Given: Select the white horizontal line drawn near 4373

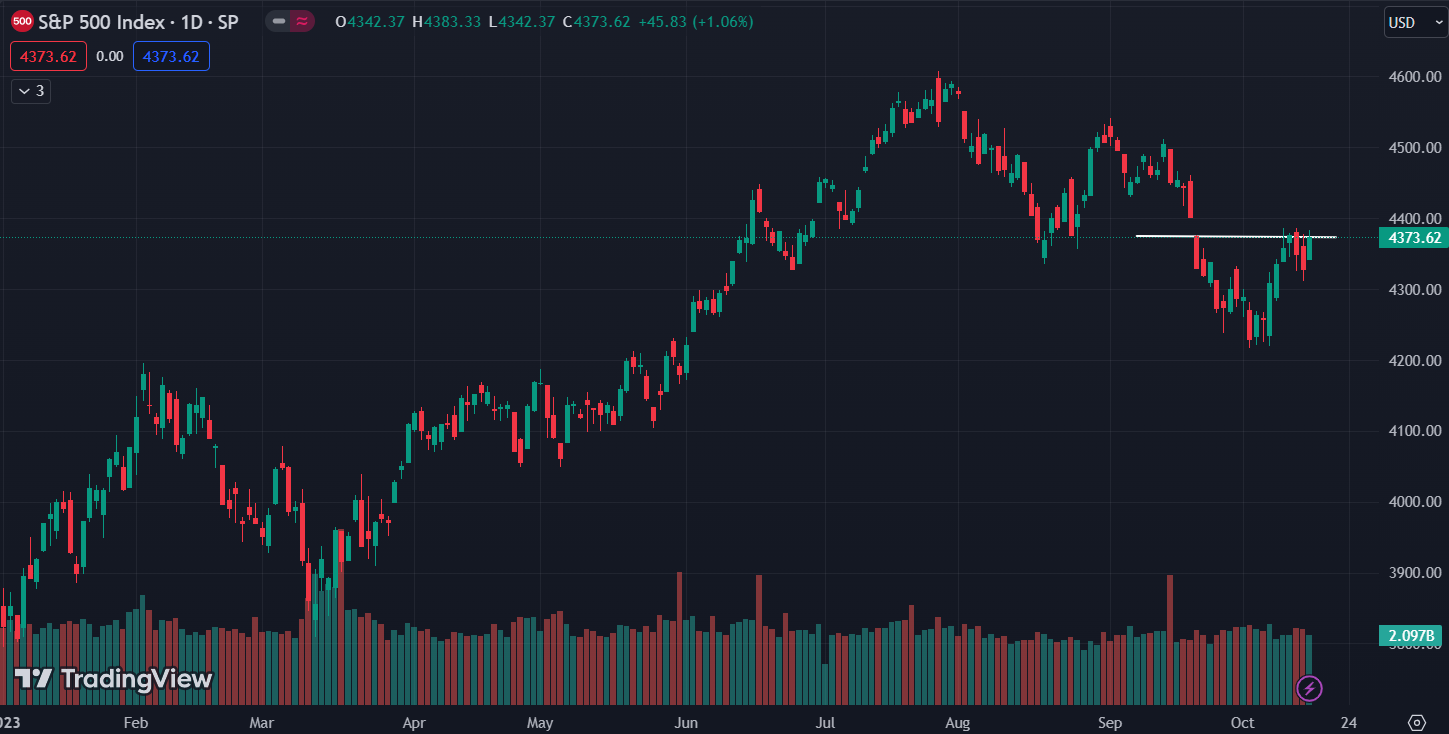Looking at the screenshot, I should [x=1236, y=237].
